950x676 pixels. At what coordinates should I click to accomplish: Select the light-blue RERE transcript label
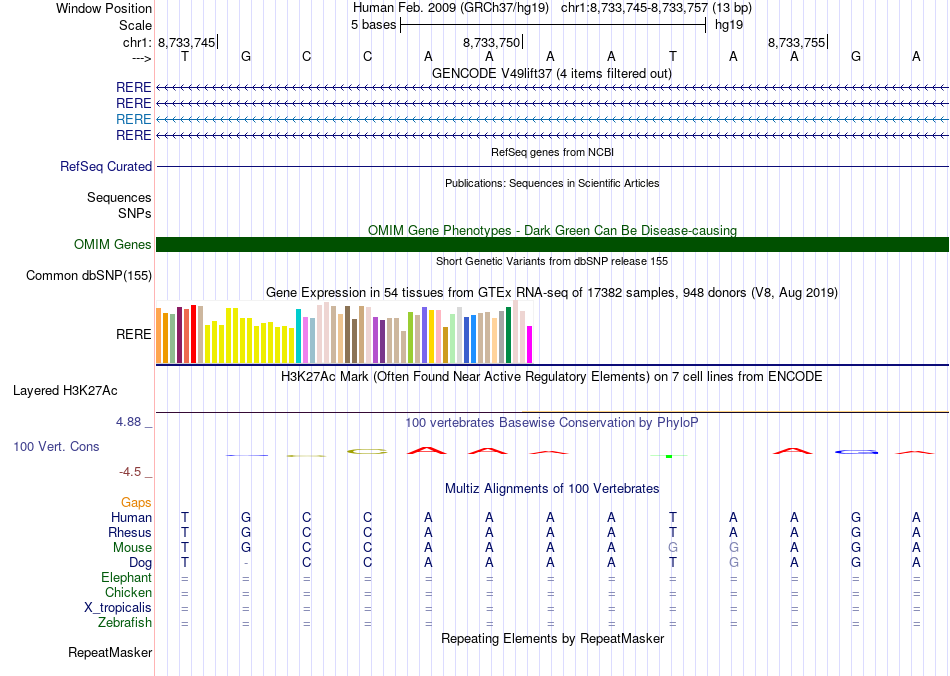tap(133, 119)
